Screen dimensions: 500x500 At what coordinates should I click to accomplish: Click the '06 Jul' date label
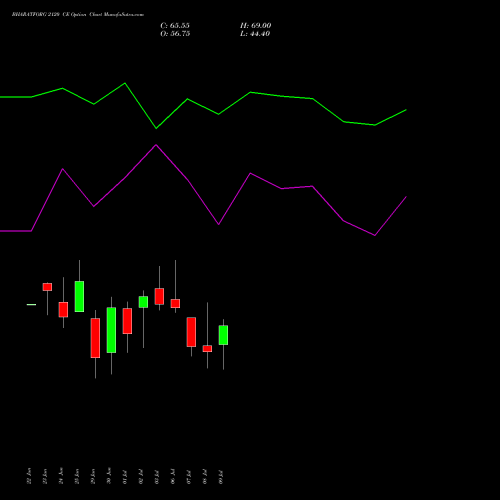click(x=173, y=477)
